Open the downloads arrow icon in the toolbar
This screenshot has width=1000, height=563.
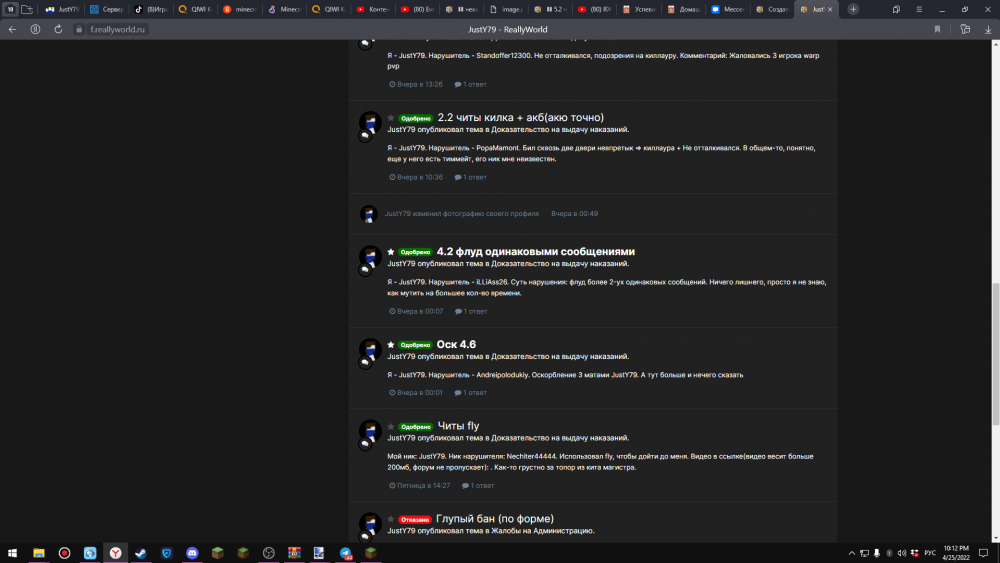coord(988,29)
